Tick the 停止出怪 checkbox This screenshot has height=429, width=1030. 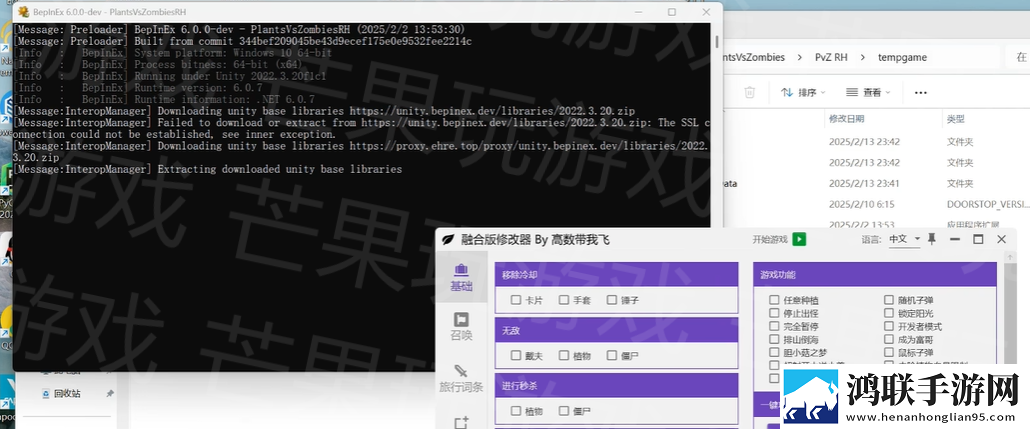tap(774, 313)
